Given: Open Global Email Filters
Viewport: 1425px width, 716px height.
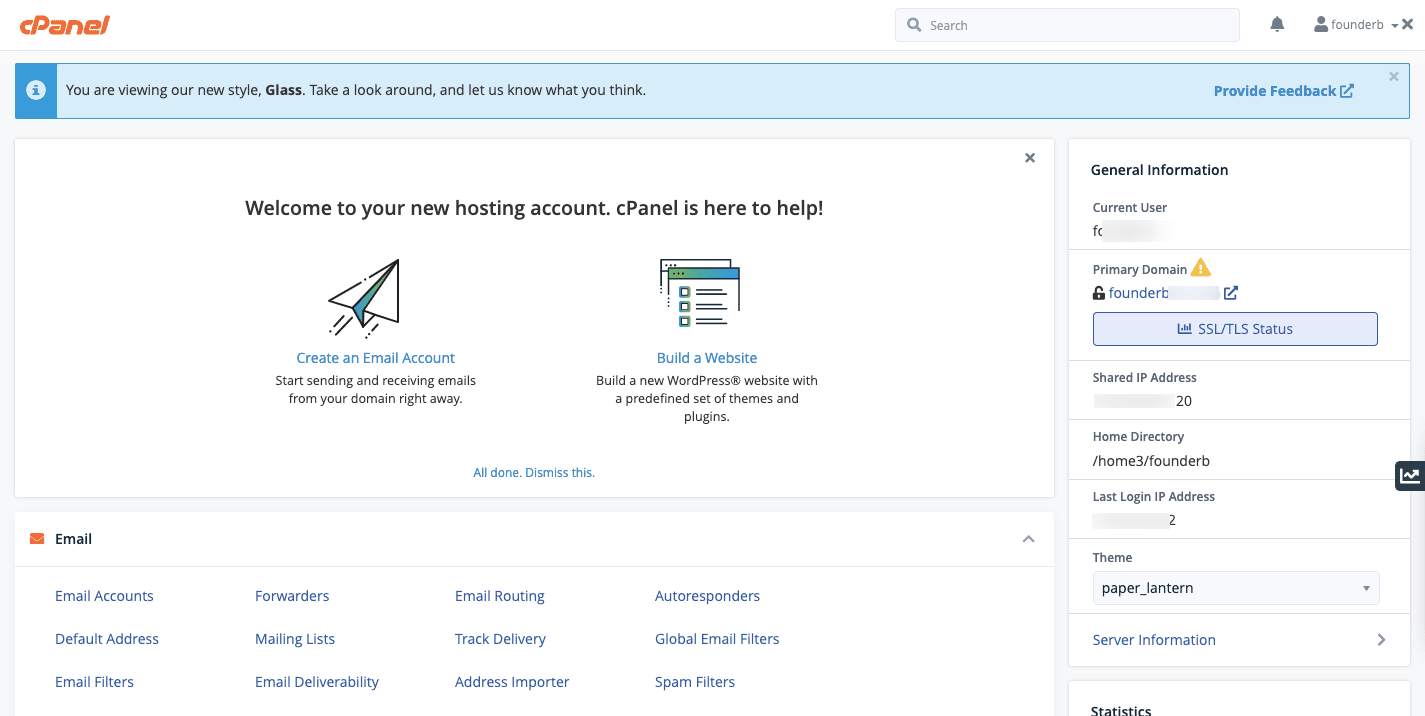Looking at the screenshot, I should point(717,639).
